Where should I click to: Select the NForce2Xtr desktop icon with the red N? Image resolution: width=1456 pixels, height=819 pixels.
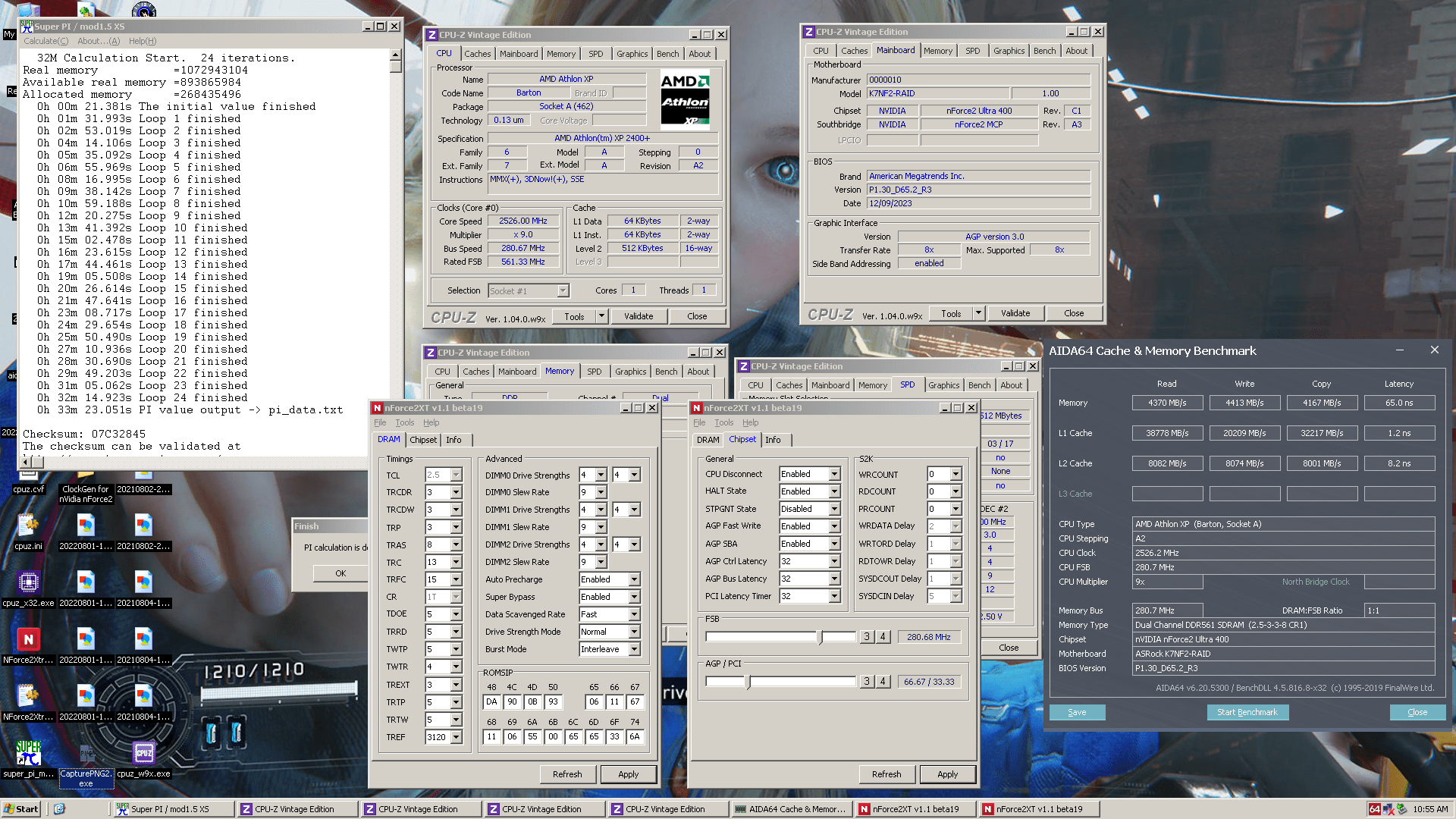click(x=28, y=645)
